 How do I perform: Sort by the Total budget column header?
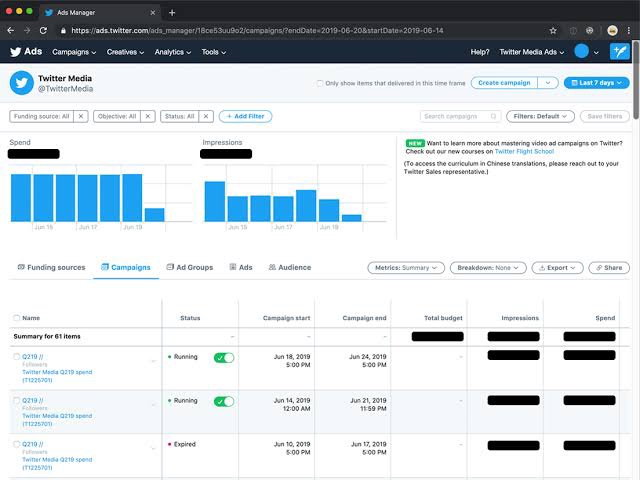pyautogui.click(x=443, y=318)
